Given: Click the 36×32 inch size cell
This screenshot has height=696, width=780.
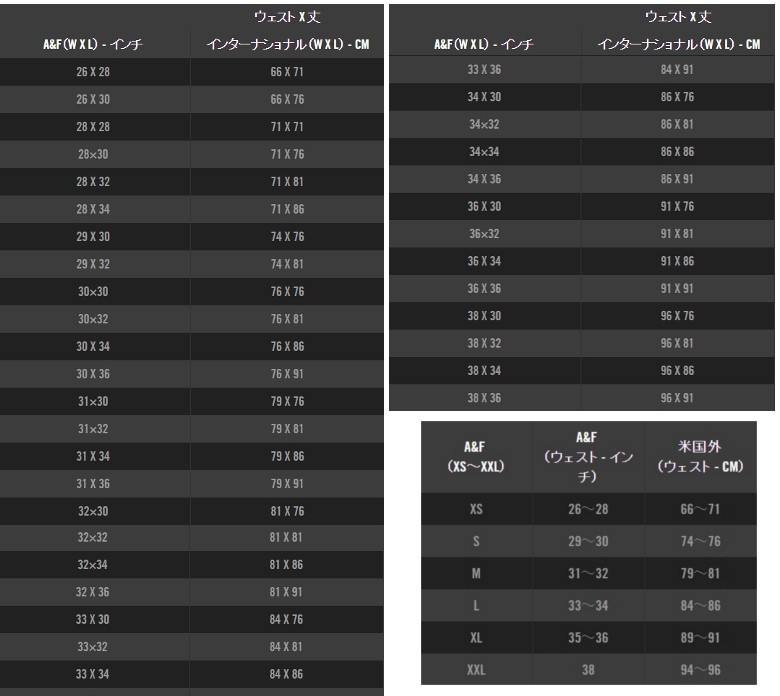Looking at the screenshot, I should (x=484, y=234).
